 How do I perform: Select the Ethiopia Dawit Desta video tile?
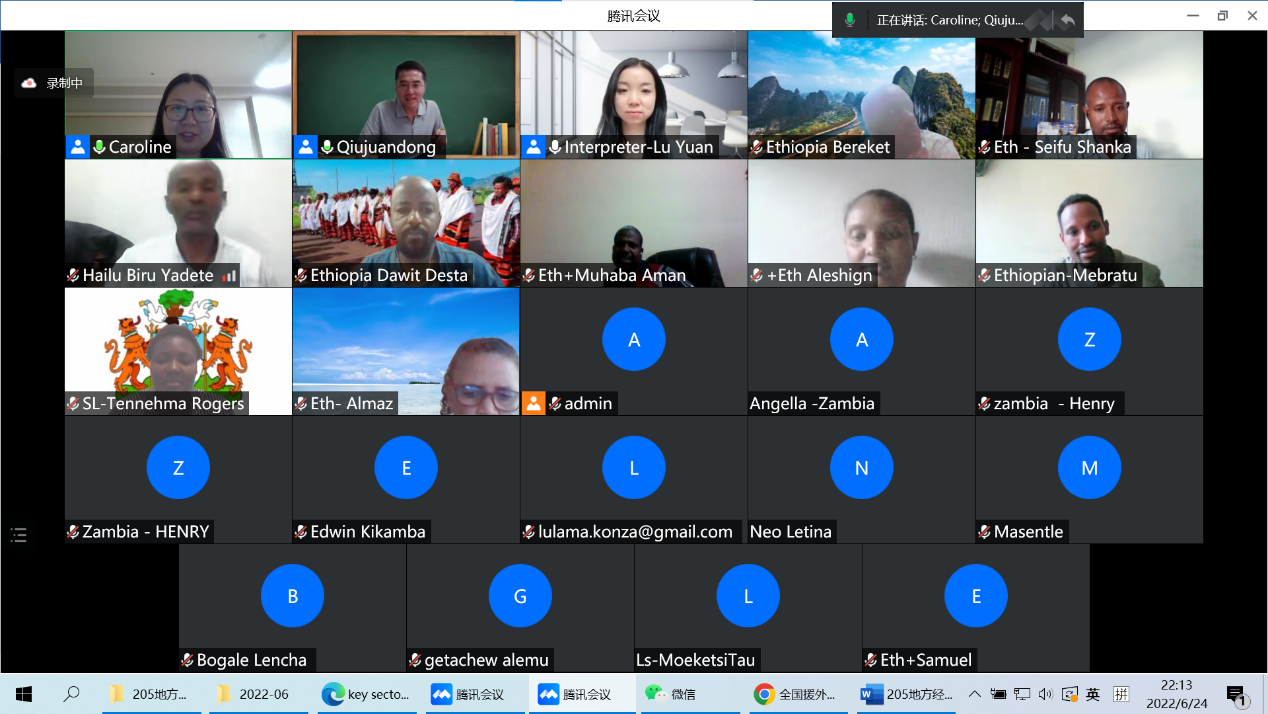406,223
